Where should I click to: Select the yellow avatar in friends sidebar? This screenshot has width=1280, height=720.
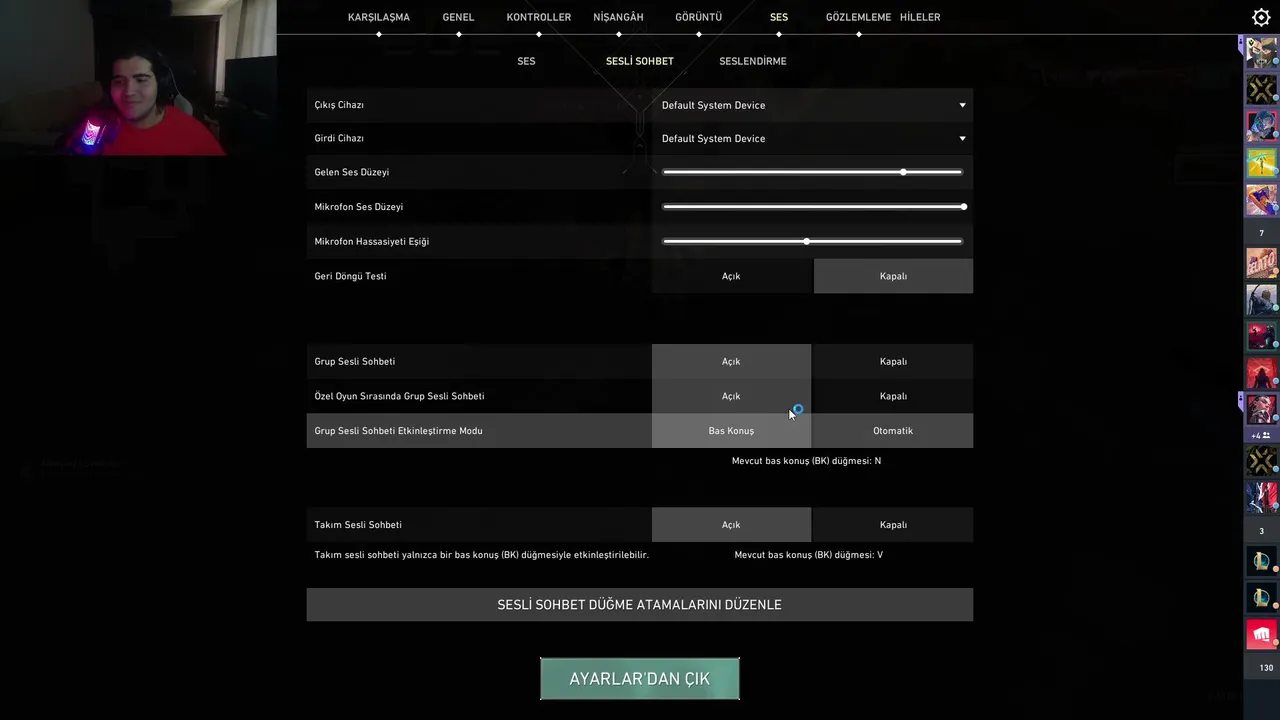pos(1261,162)
